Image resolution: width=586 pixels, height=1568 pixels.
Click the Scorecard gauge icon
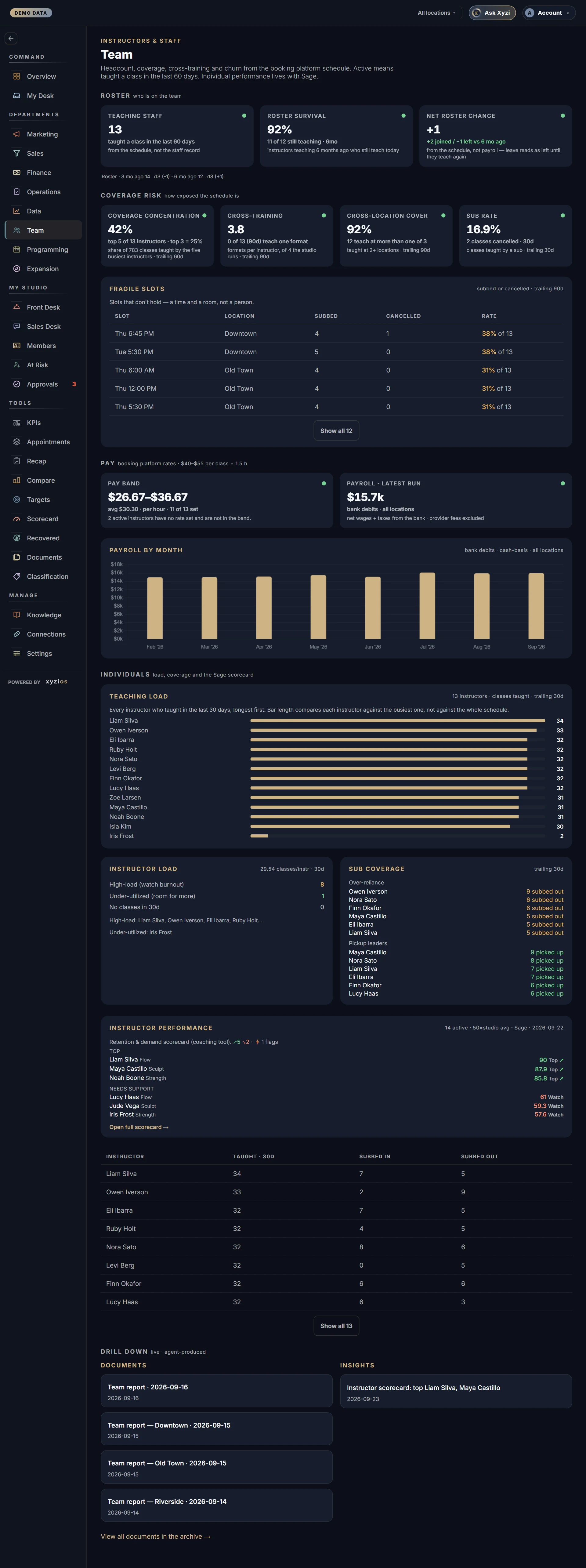pos(16,519)
